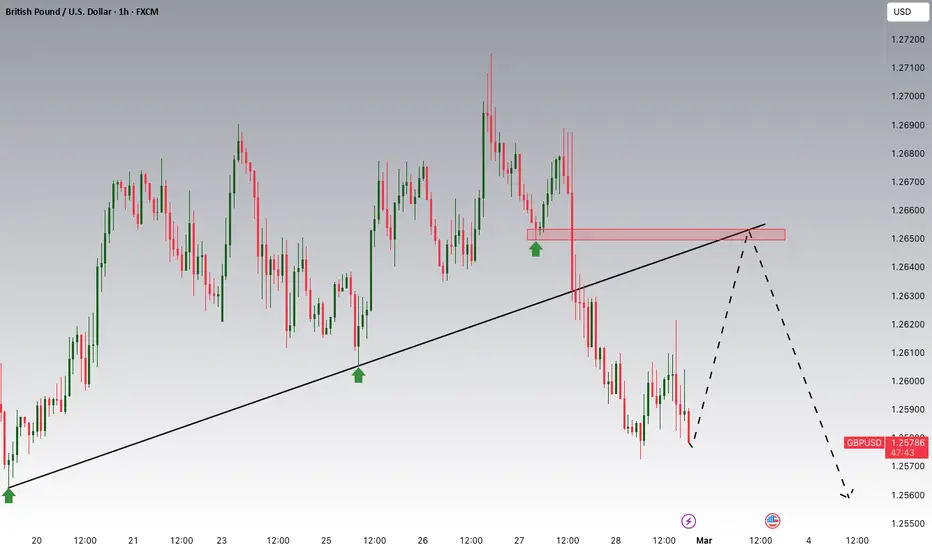Click the 1.26200 price axis label
Screen dimensions: 932x550
point(907,324)
